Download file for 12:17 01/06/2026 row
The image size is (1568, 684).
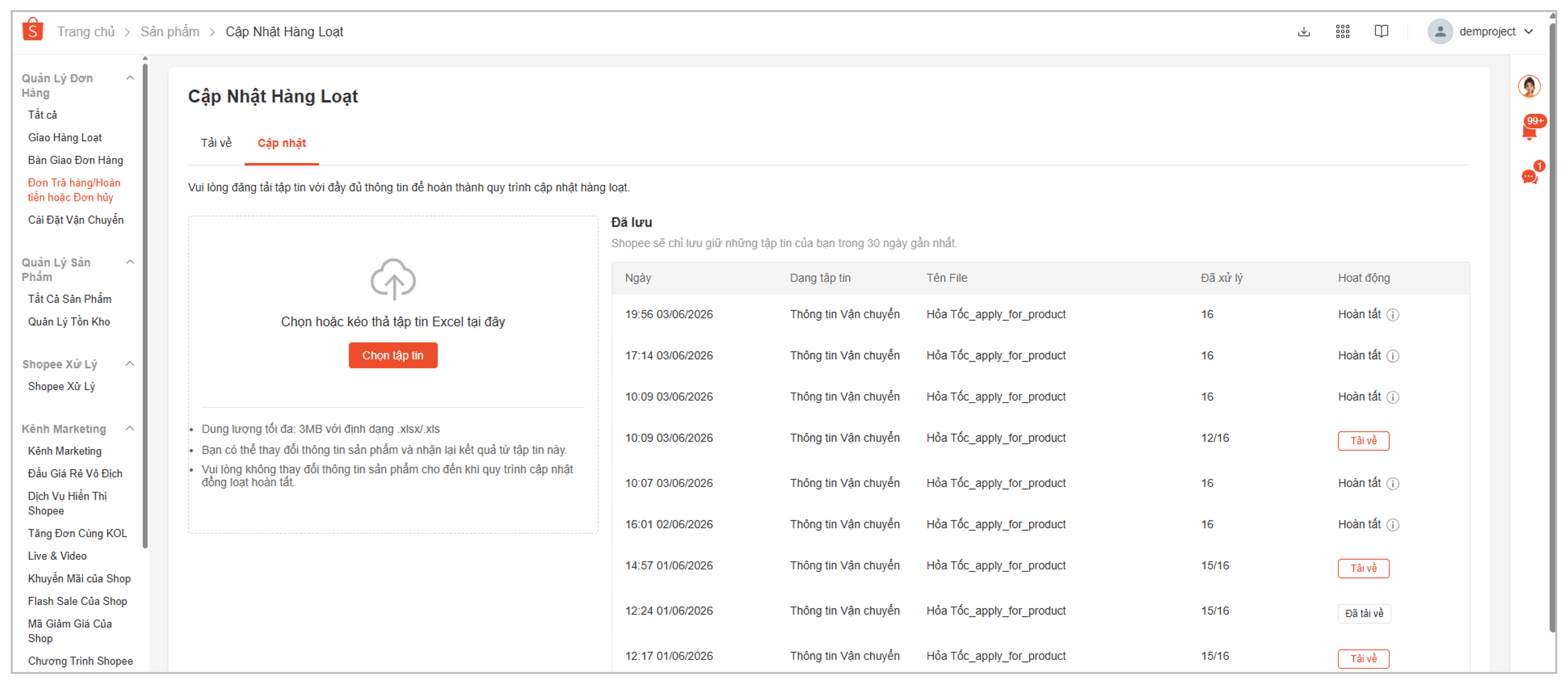pos(1363,659)
